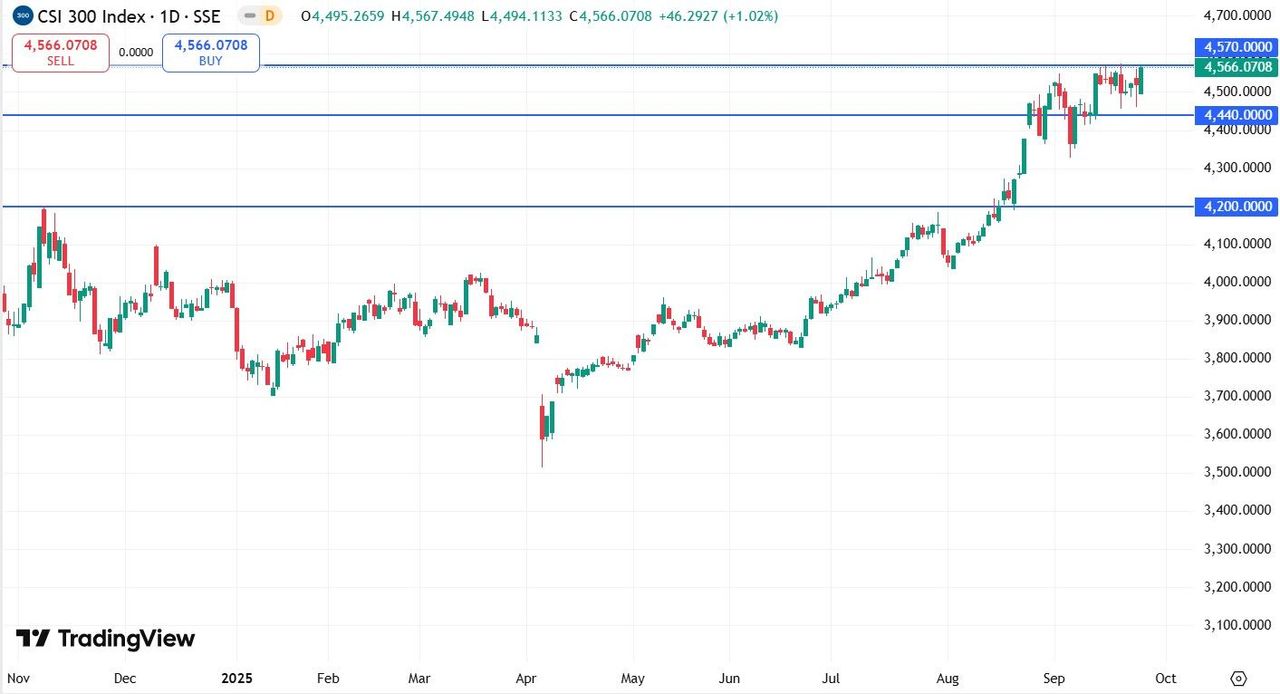Click the CSI 300 Index symbol logo
Viewport: 1280px width, 694px height.
(23, 16)
